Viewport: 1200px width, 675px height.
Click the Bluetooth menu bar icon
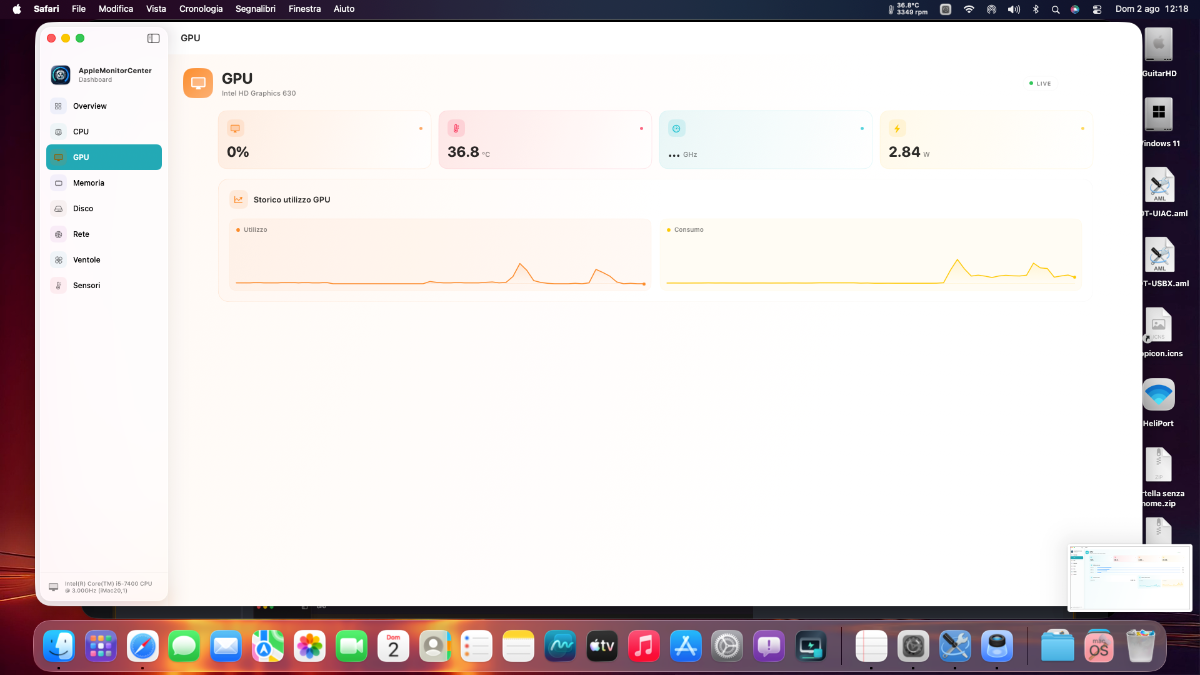[x=1036, y=9]
